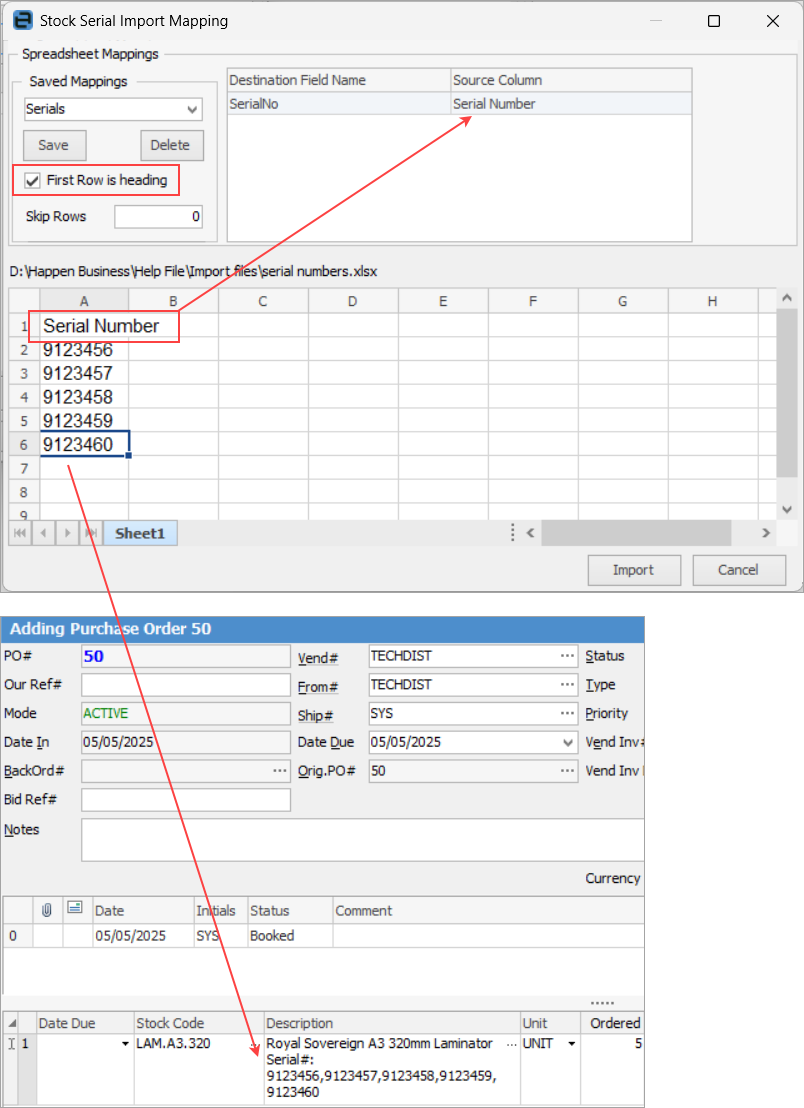Open Orig.PO# lookup ellipsis button

point(567,771)
